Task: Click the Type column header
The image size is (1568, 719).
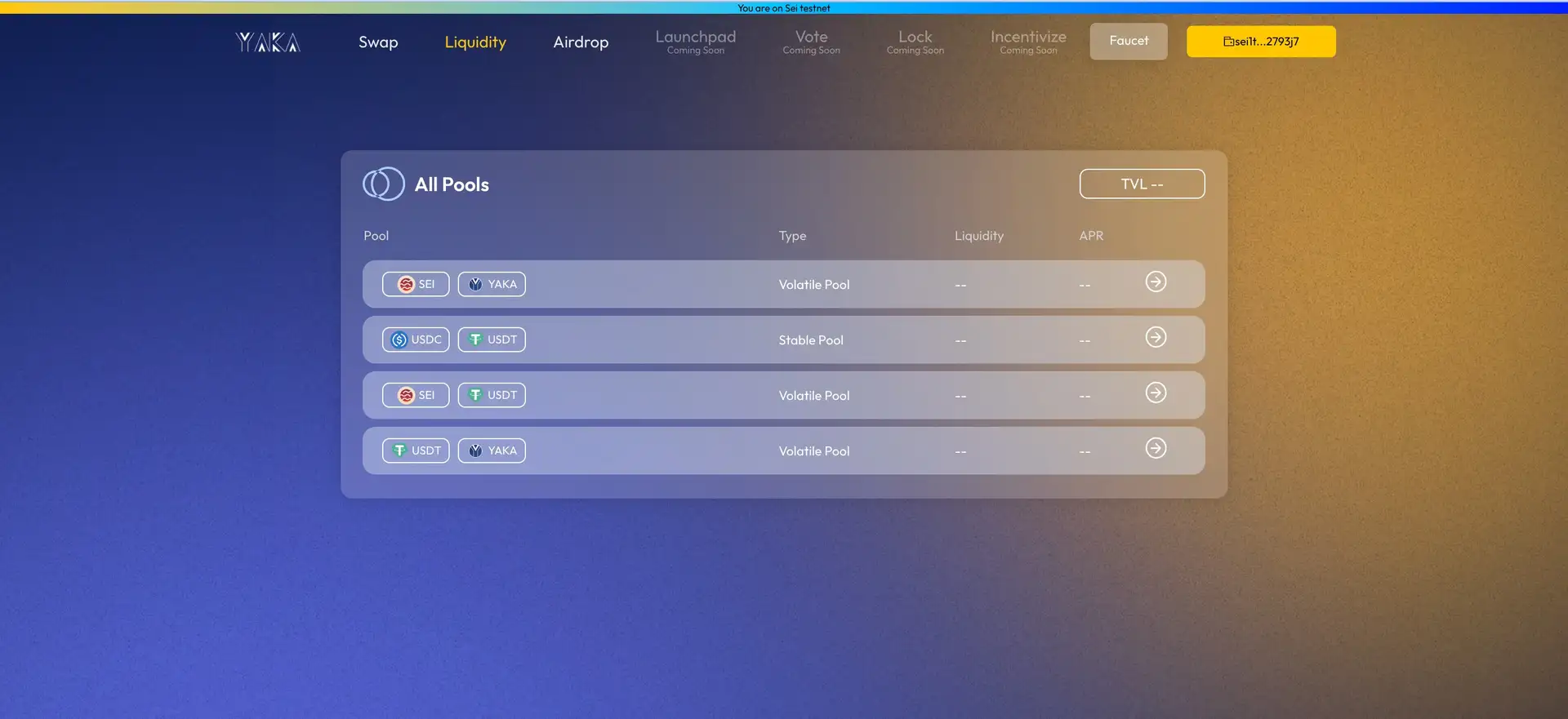Action: [792, 236]
